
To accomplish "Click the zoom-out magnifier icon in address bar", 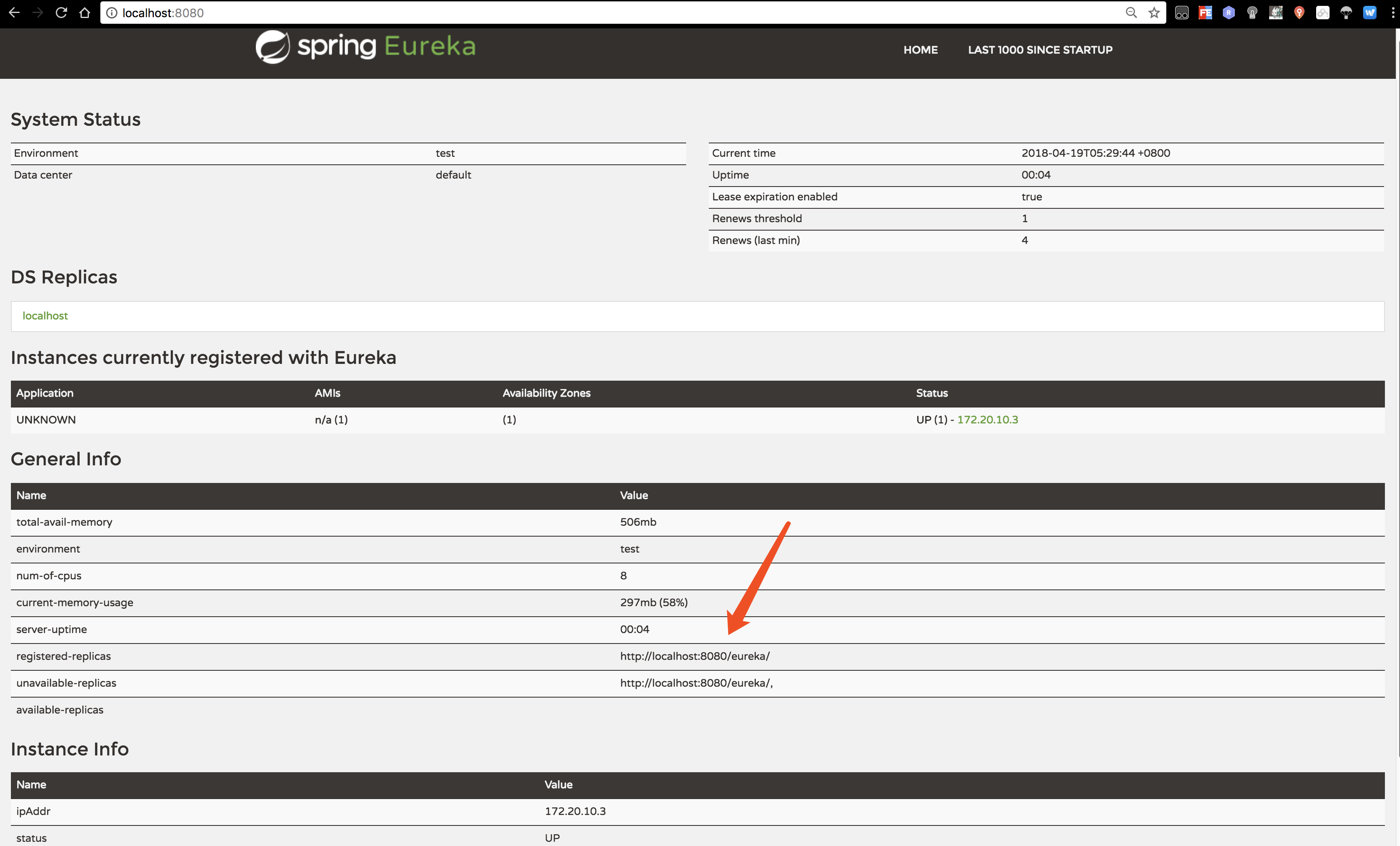I will [x=1131, y=13].
